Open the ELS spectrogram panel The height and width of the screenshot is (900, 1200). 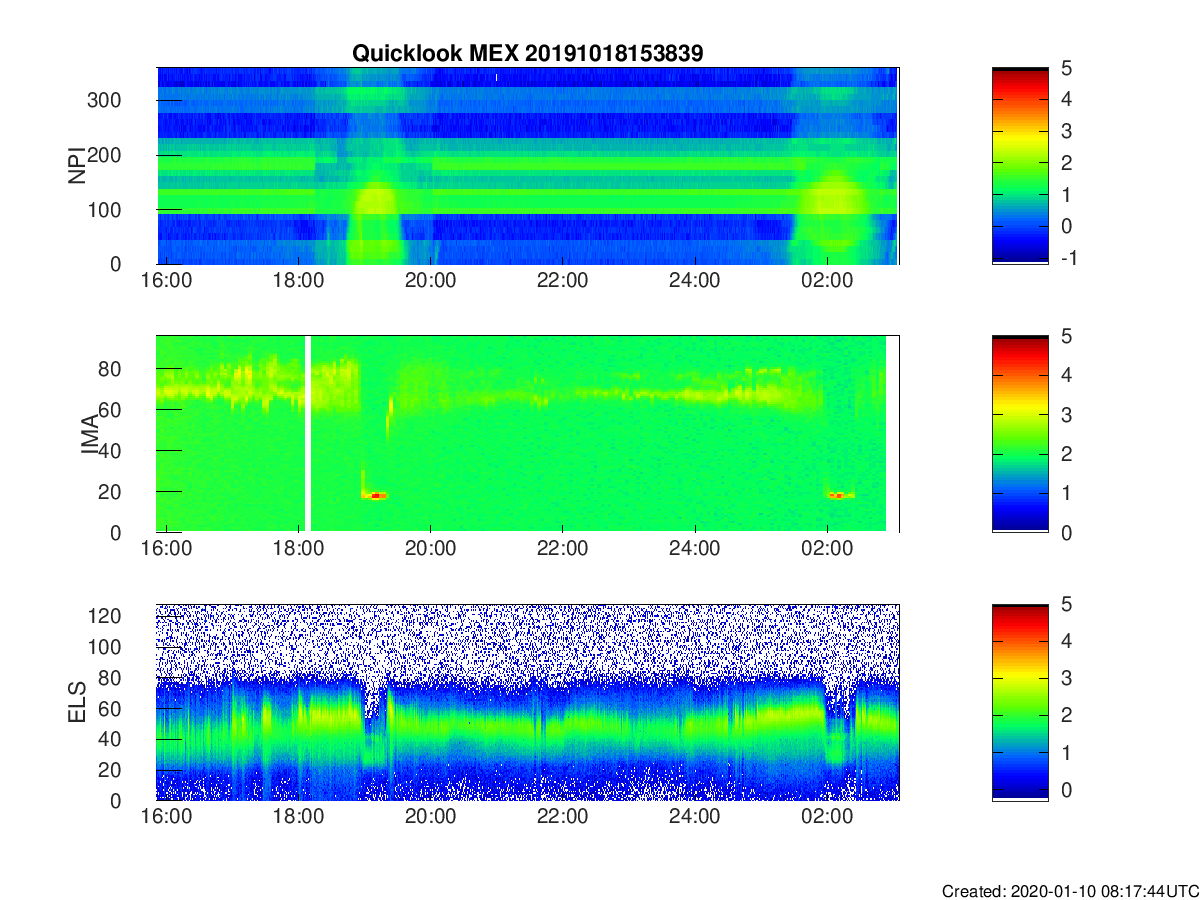coord(528,702)
